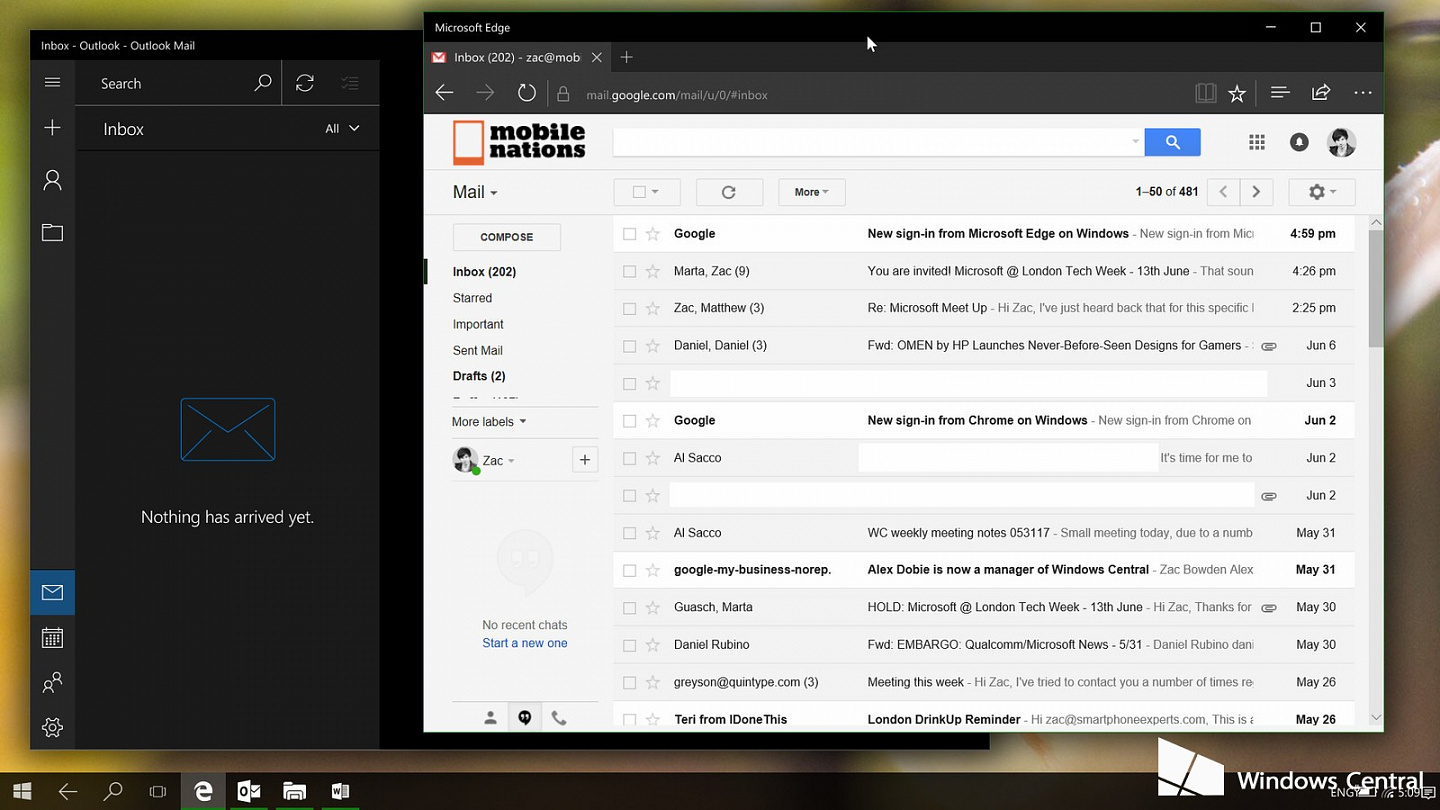Switch to Mail view in Outlook sidebar

[53, 593]
